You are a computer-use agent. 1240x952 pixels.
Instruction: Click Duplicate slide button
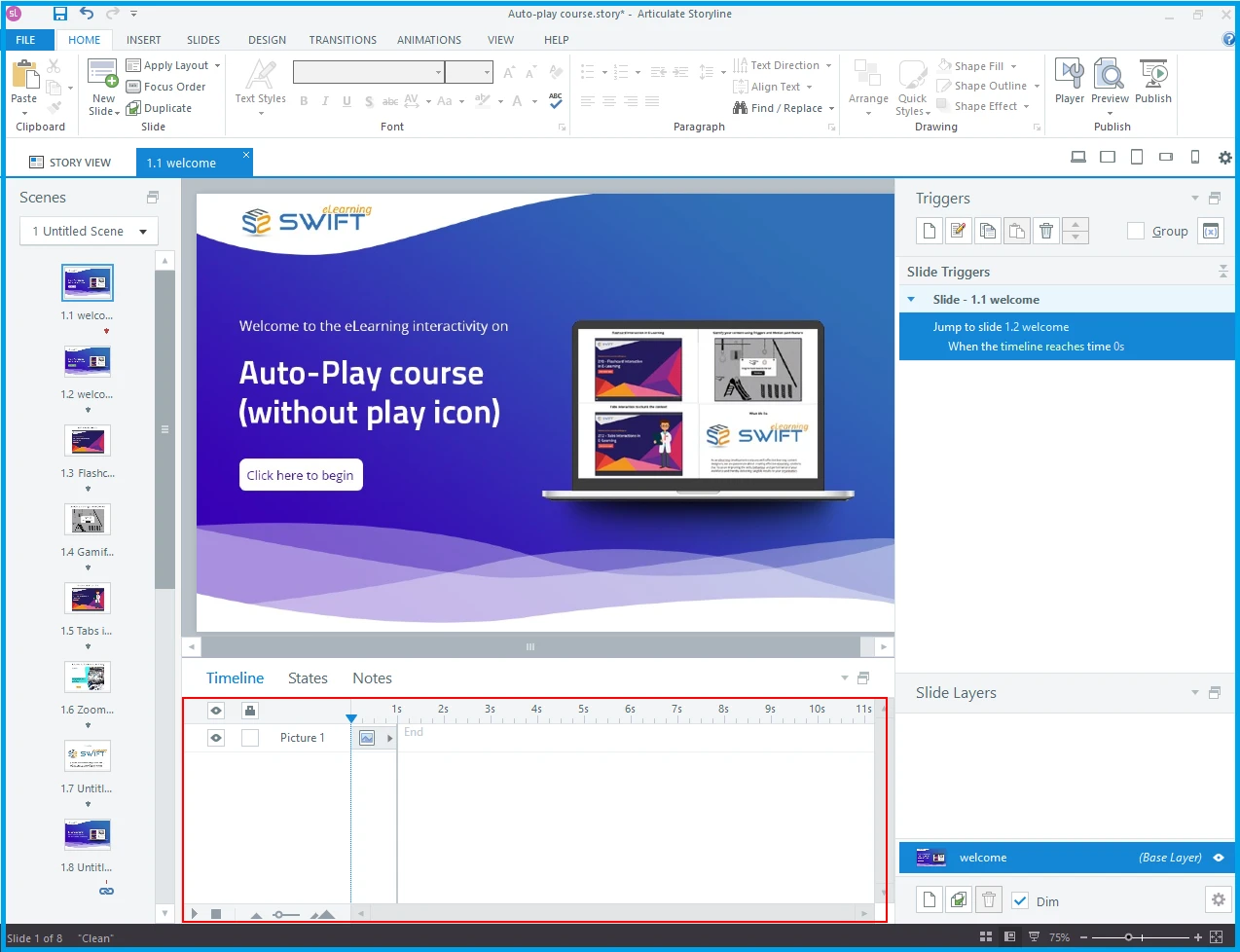point(160,108)
